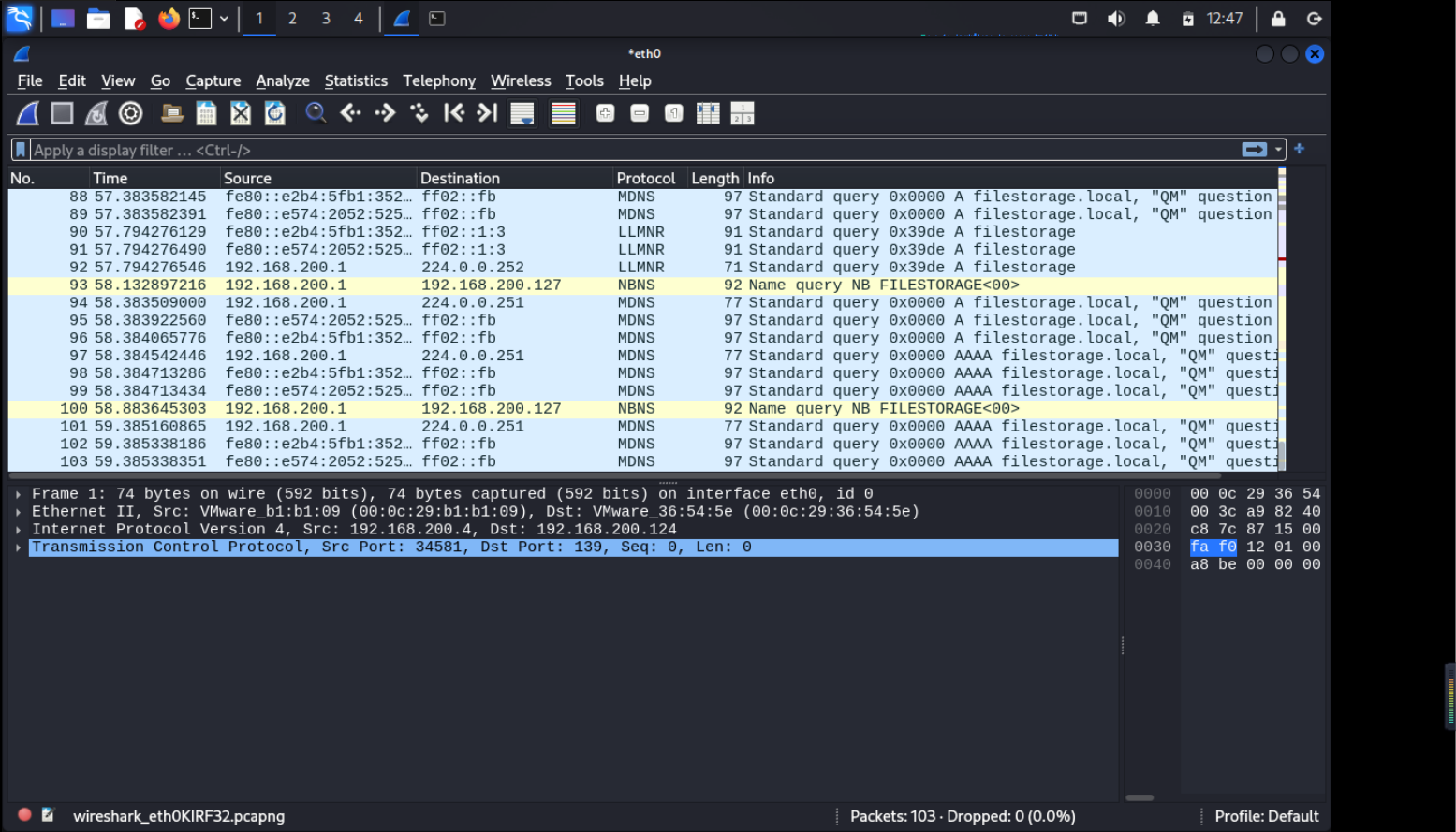
Task: Close the current capture file
Action: (241, 113)
